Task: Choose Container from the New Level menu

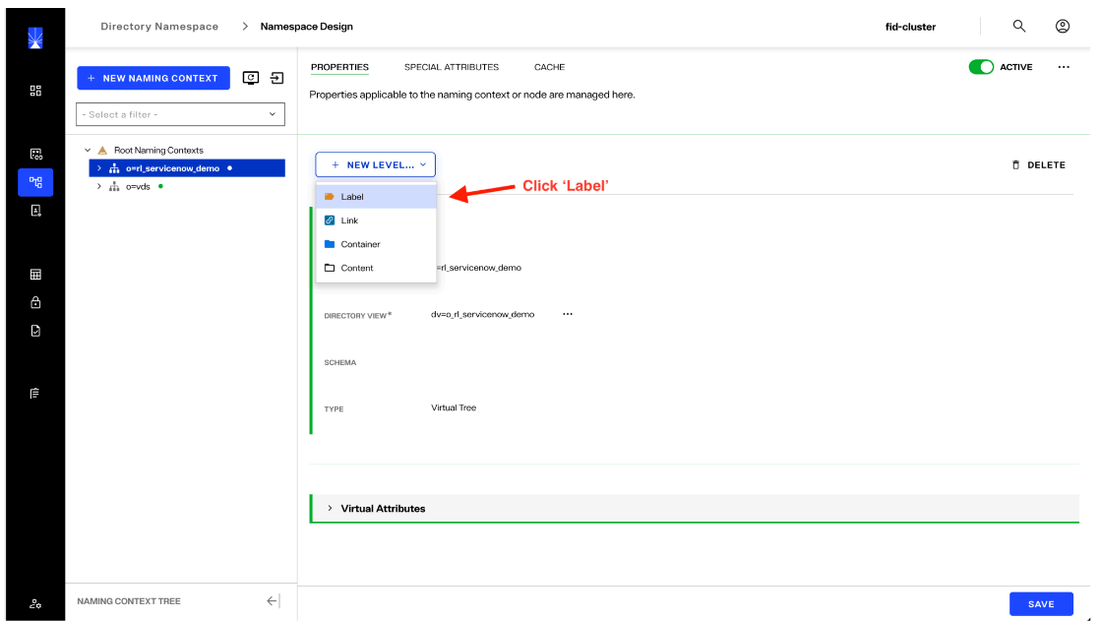Action: [376, 245]
